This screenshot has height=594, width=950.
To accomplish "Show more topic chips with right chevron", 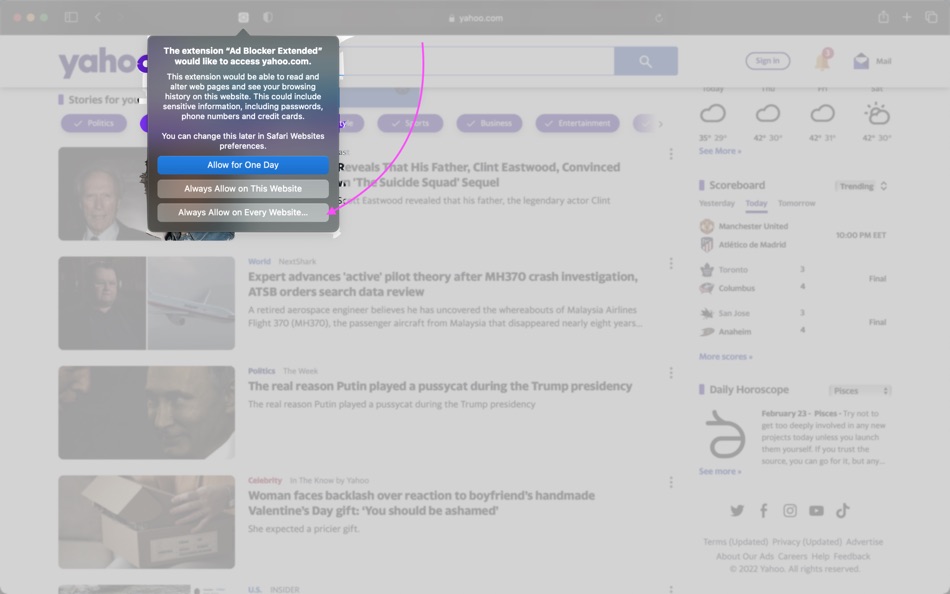I will (660, 124).
